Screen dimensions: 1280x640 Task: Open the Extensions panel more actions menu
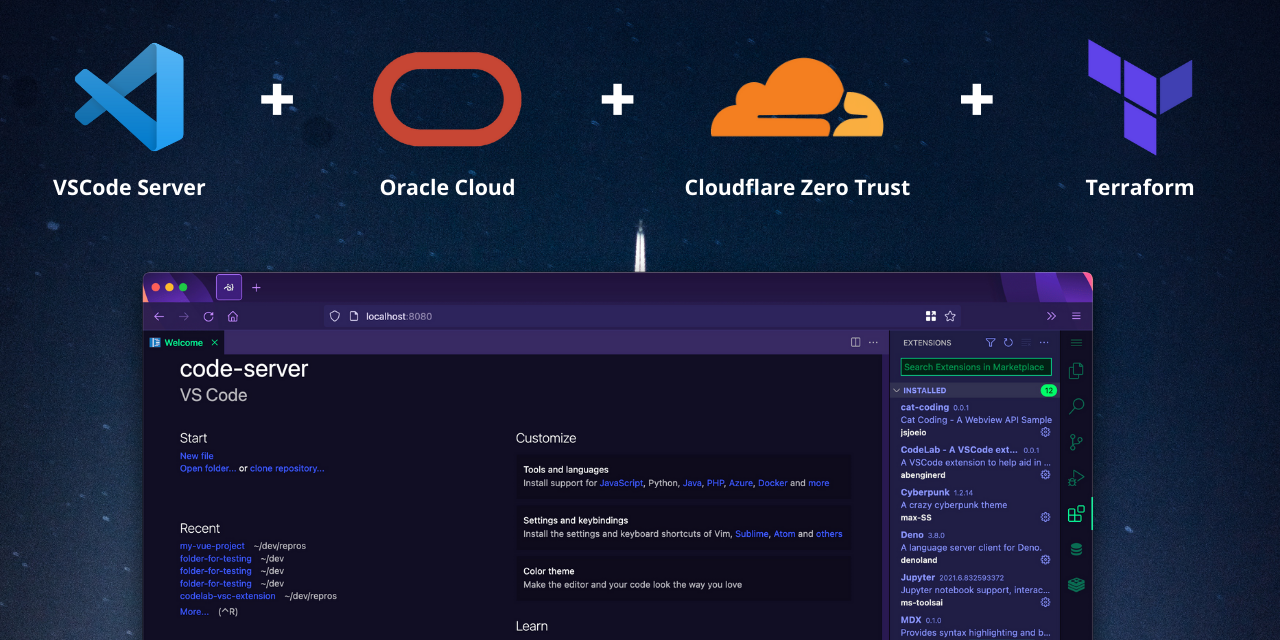click(x=1044, y=343)
